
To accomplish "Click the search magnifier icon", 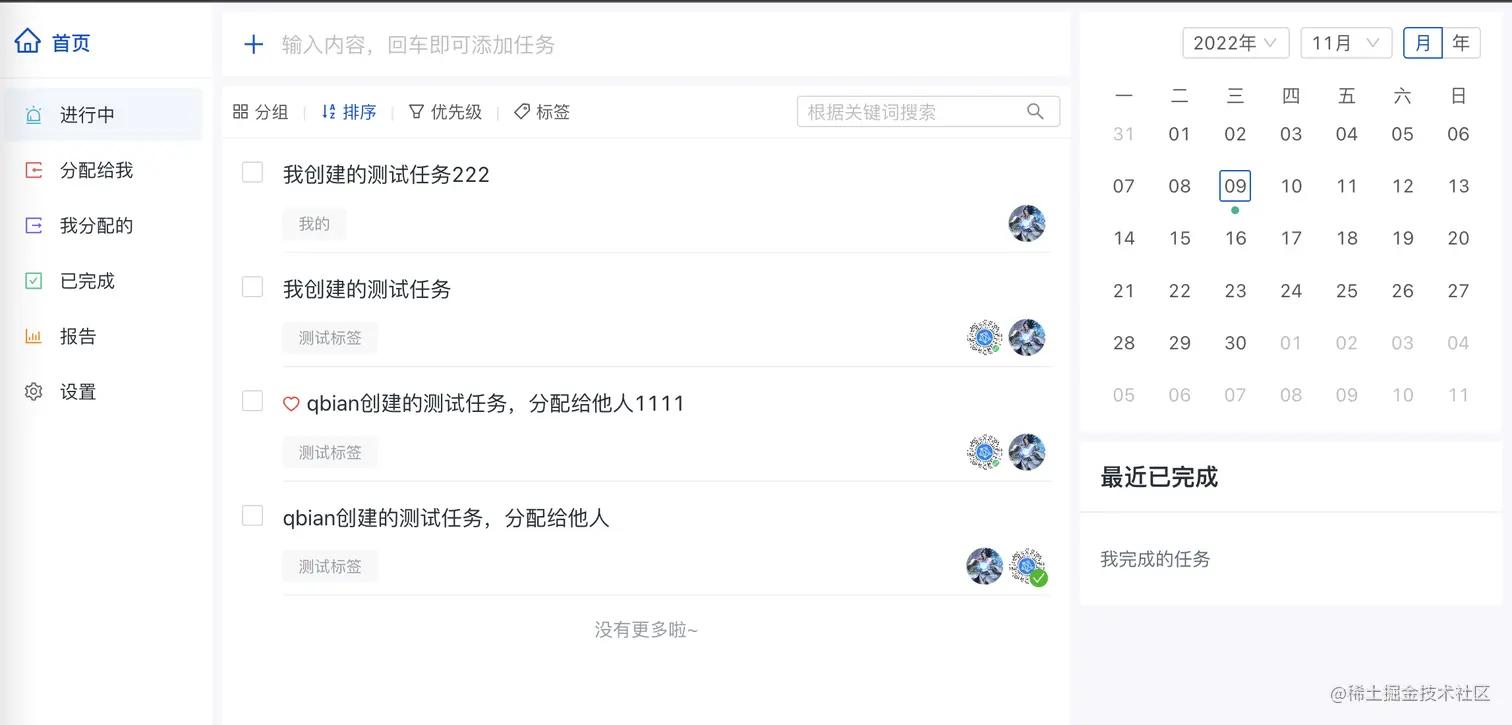I will click(1035, 111).
